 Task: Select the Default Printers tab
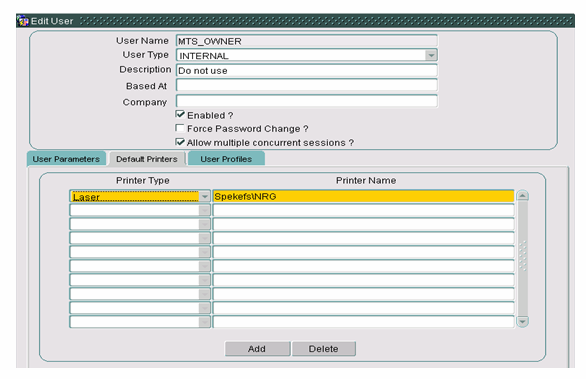tap(146, 159)
